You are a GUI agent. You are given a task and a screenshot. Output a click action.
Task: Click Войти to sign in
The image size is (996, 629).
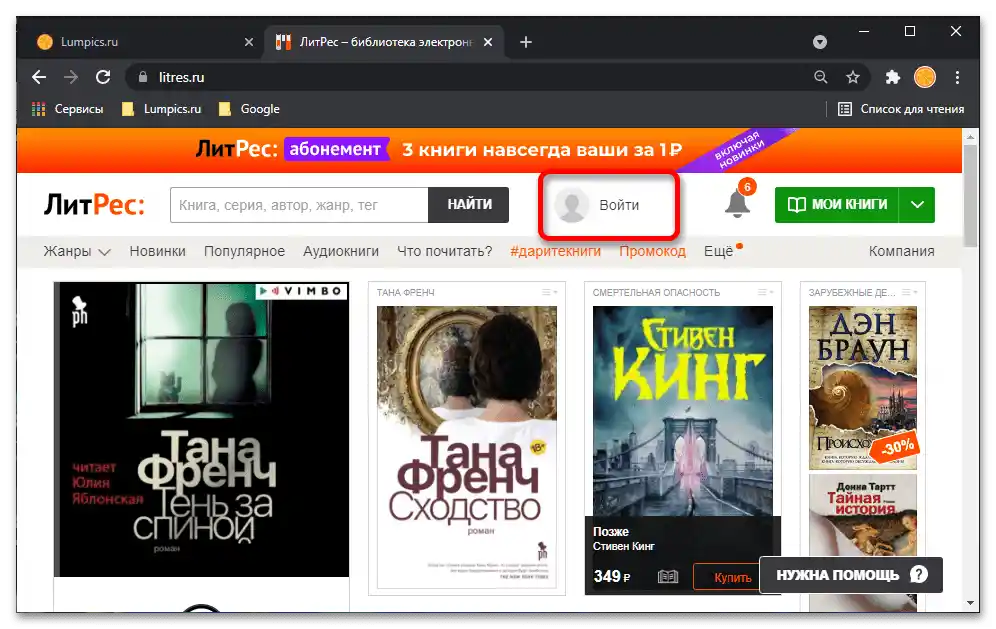point(619,205)
